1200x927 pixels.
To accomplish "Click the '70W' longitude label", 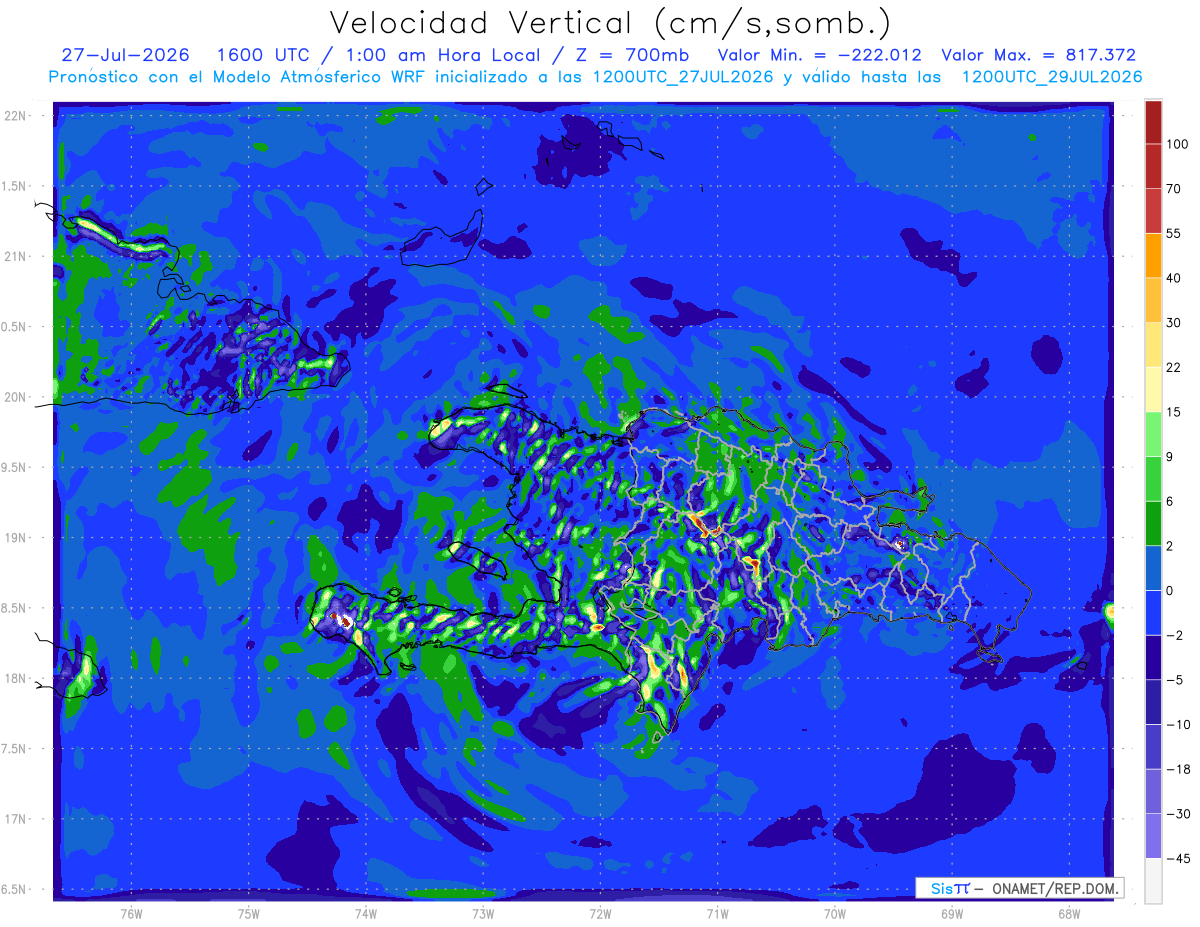I will [835, 913].
